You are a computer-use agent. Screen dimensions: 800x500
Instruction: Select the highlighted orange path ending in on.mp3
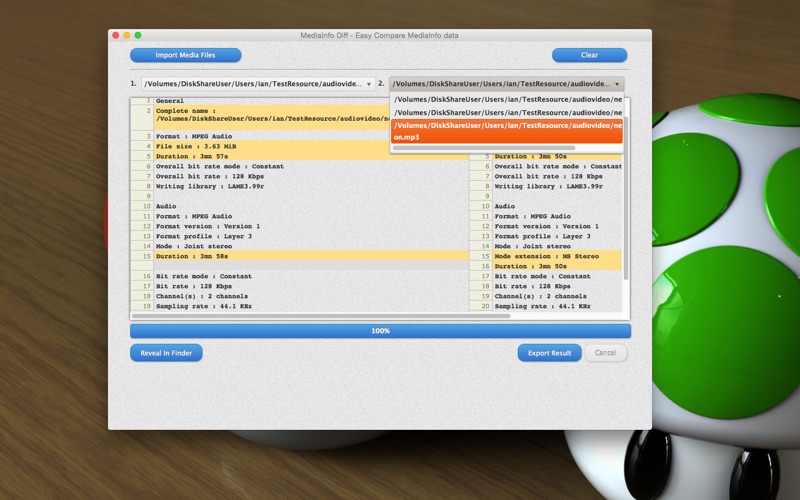[x=506, y=131]
